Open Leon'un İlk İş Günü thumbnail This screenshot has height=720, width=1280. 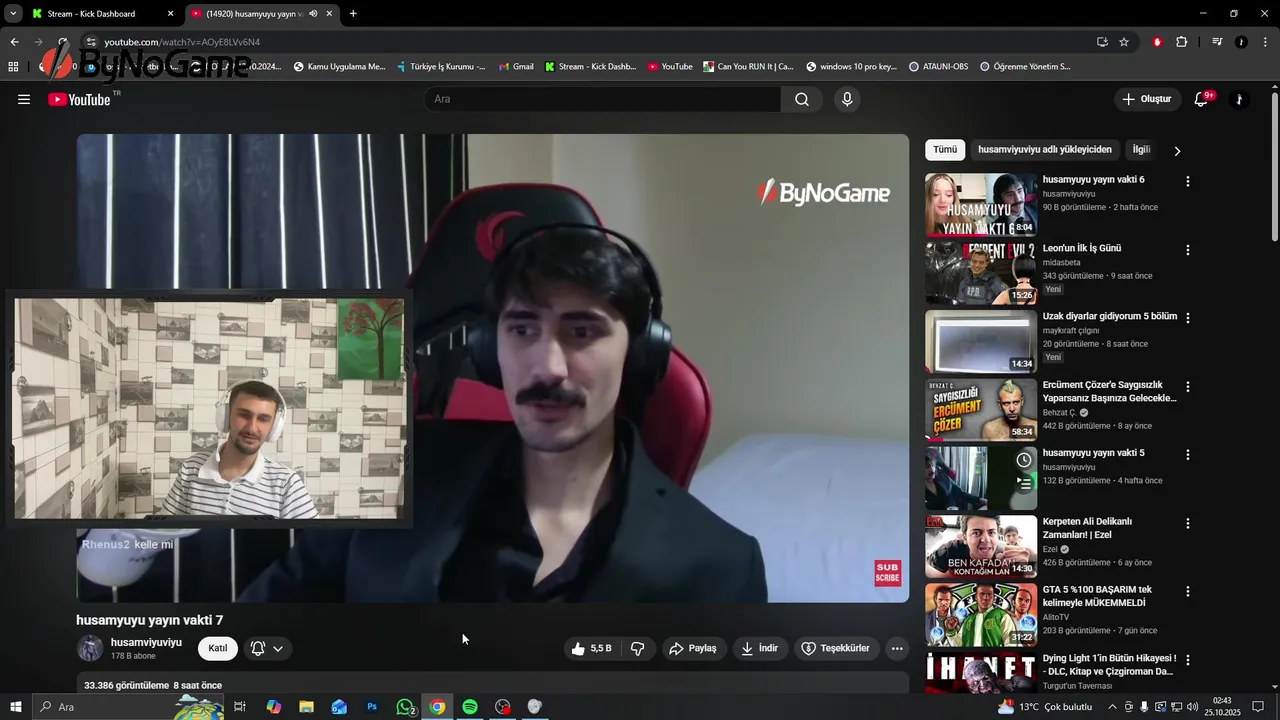coord(981,273)
